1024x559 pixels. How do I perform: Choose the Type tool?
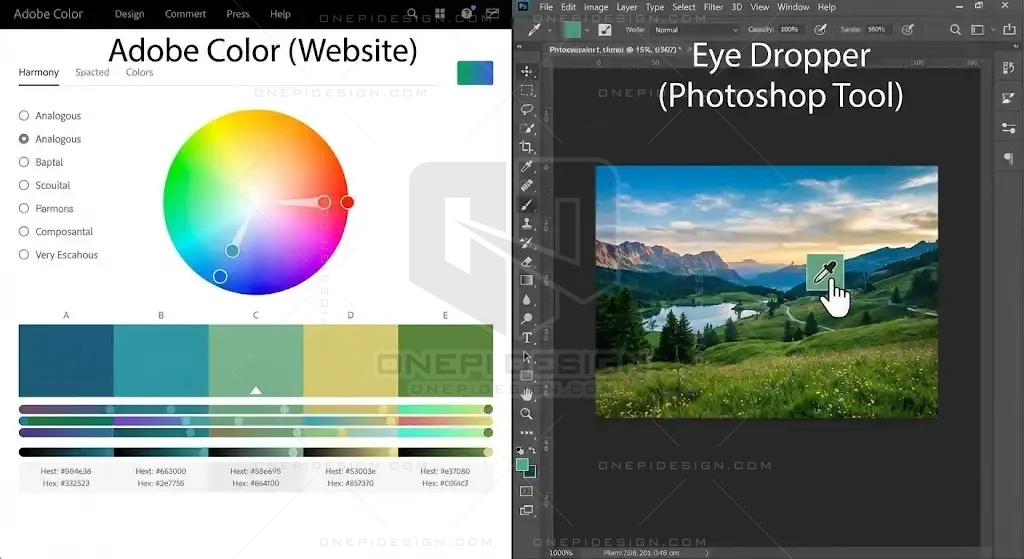coord(527,338)
